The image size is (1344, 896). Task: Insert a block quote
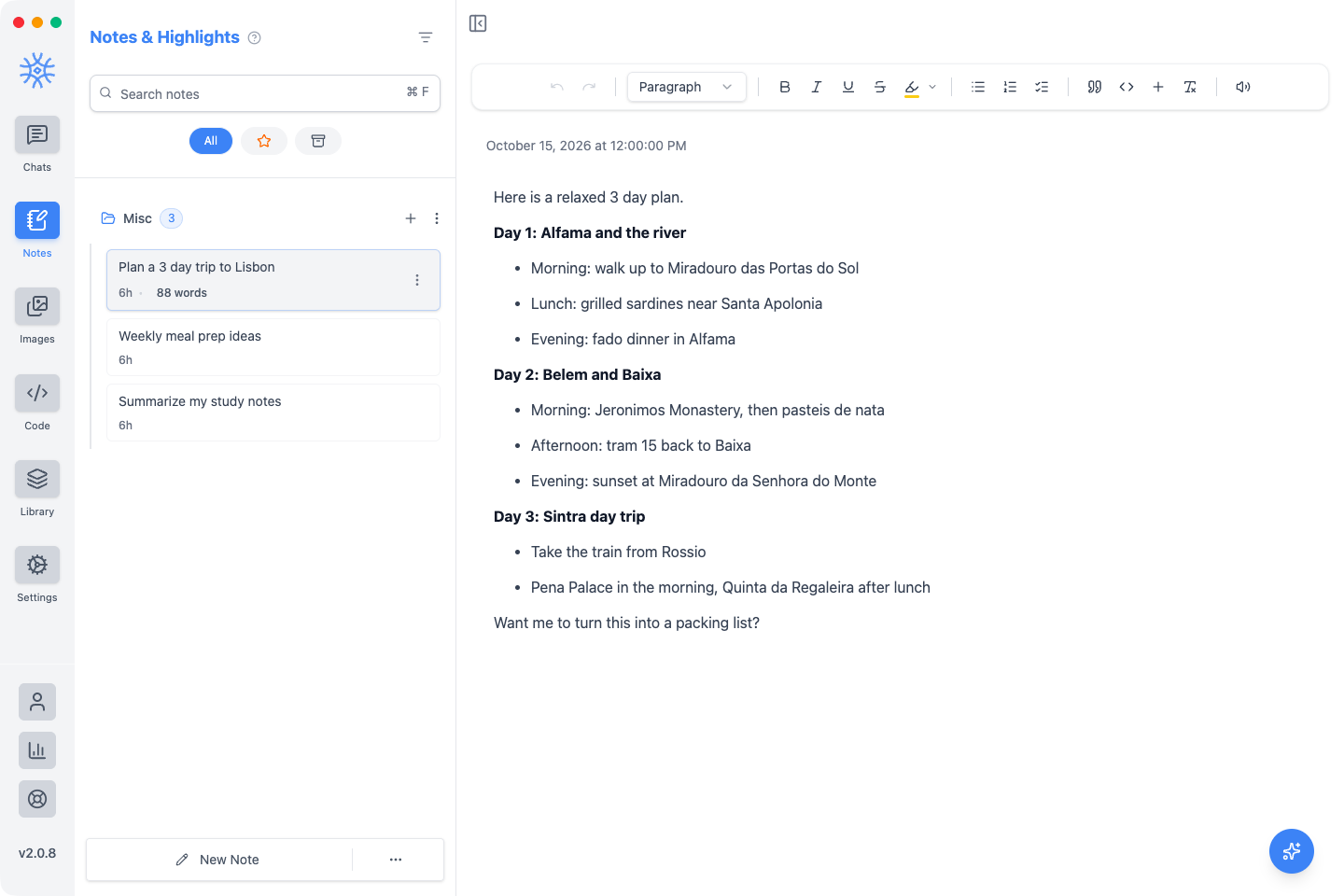[1095, 87]
